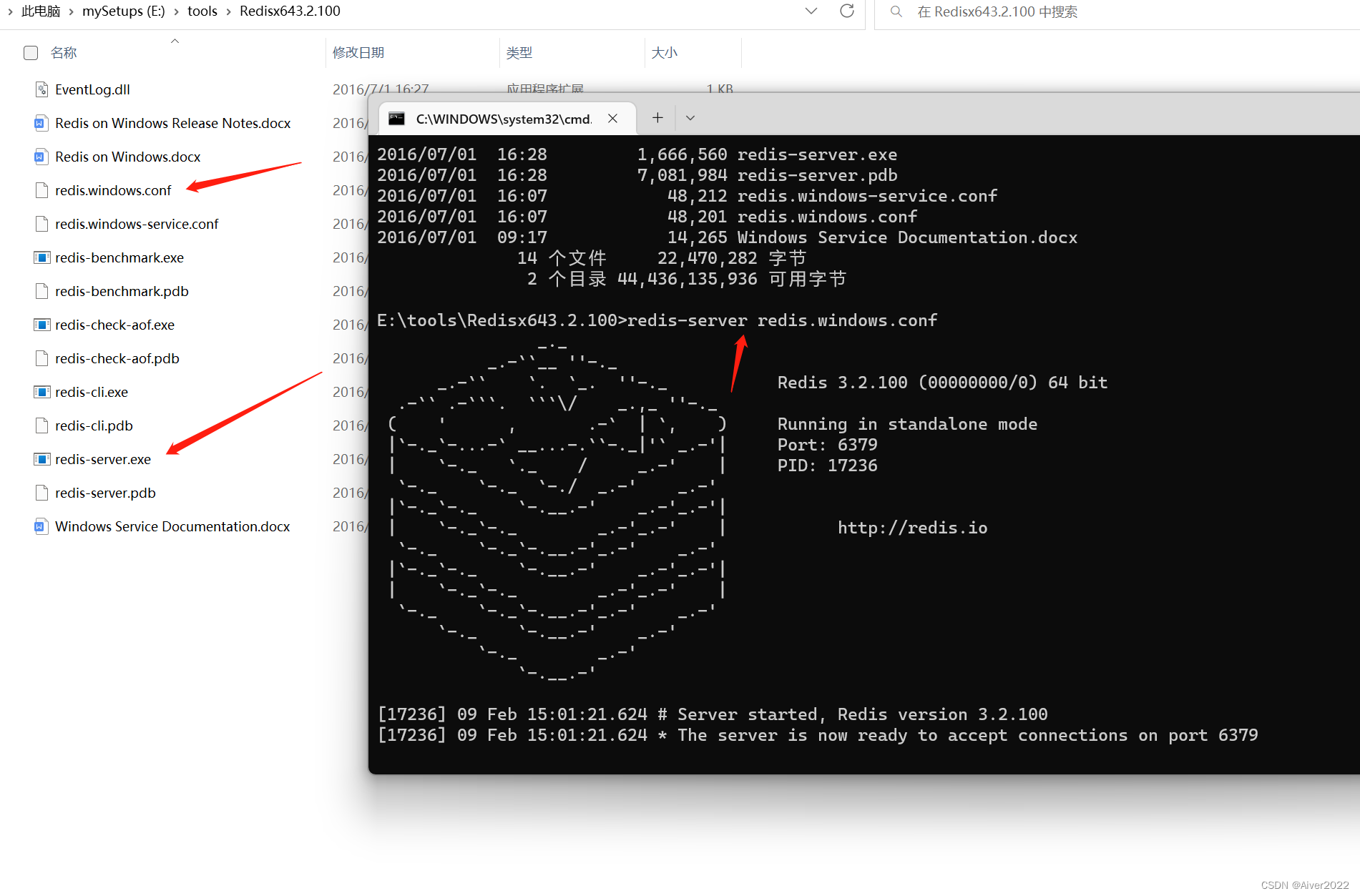The width and height of the screenshot is (1360, 896).
Task: Expand the chevron after mySetups (E:)
Action: point(177,11)
